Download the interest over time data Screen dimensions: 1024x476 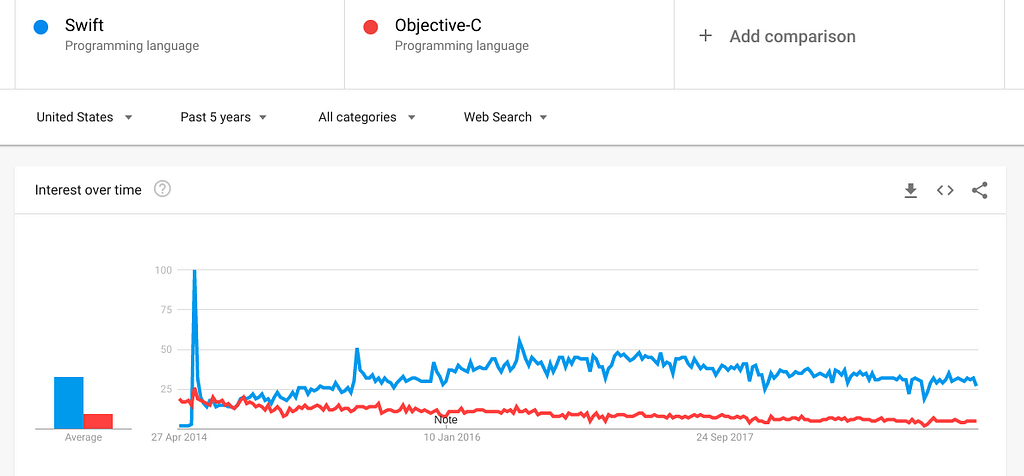coord(910,190)
